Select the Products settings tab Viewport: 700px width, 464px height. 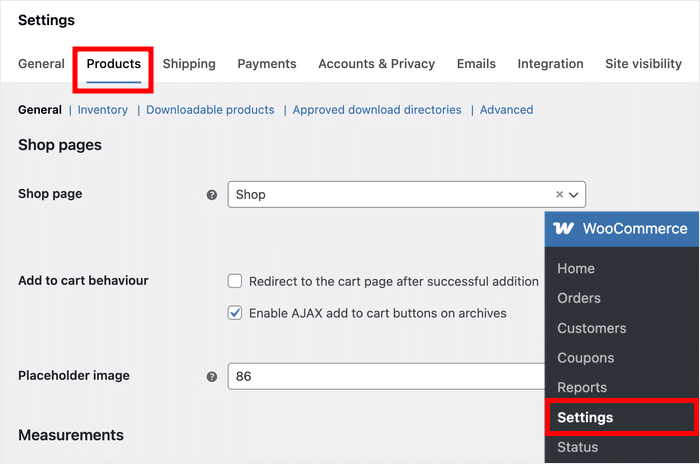pos(113,64)
